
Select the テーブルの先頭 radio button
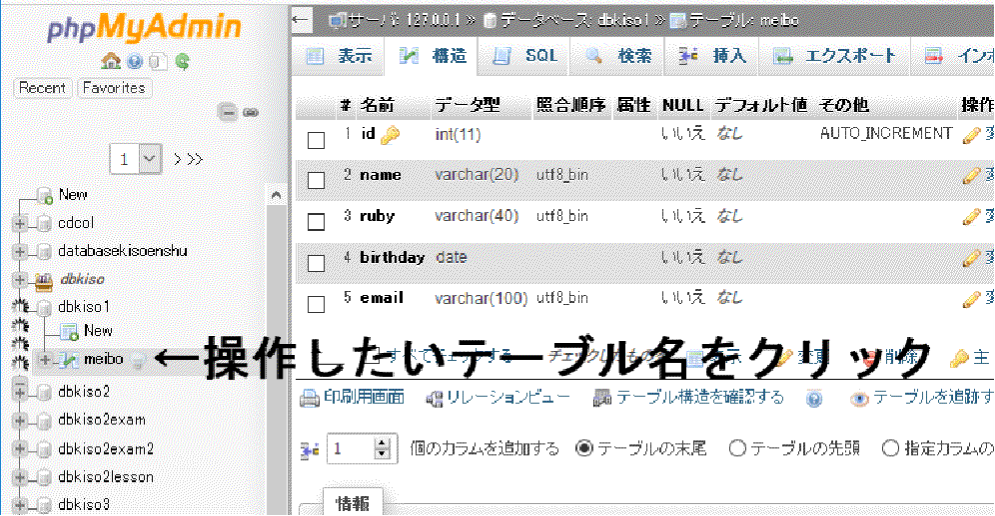click(738, 449)
